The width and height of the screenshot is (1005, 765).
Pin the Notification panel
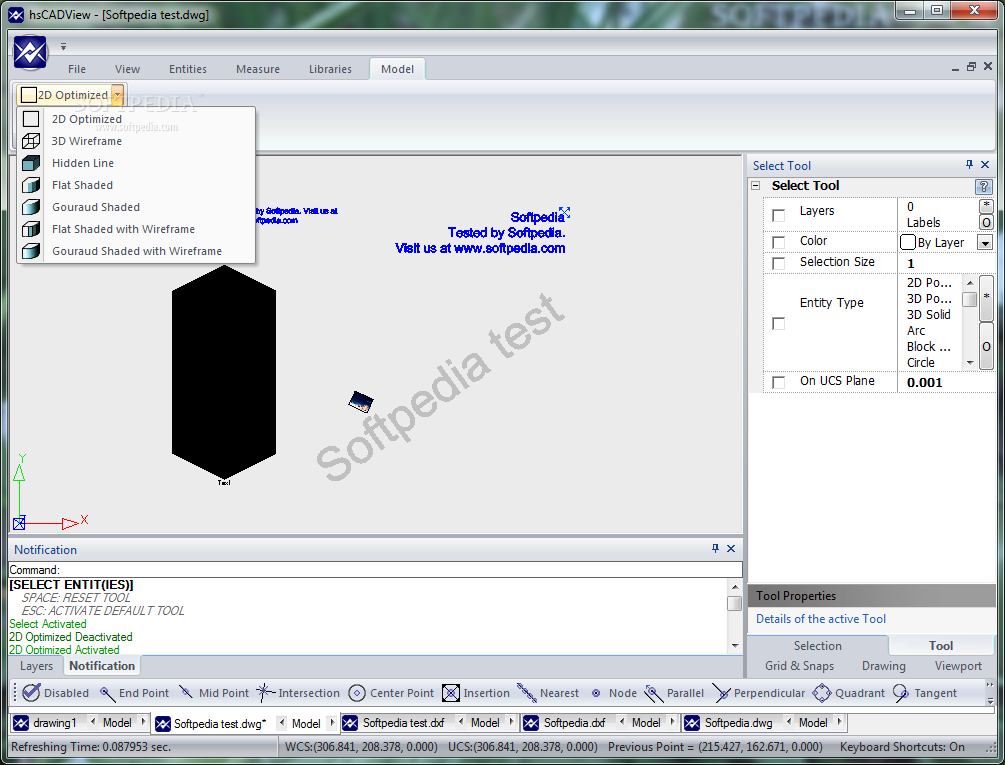(x=715, y=548)
